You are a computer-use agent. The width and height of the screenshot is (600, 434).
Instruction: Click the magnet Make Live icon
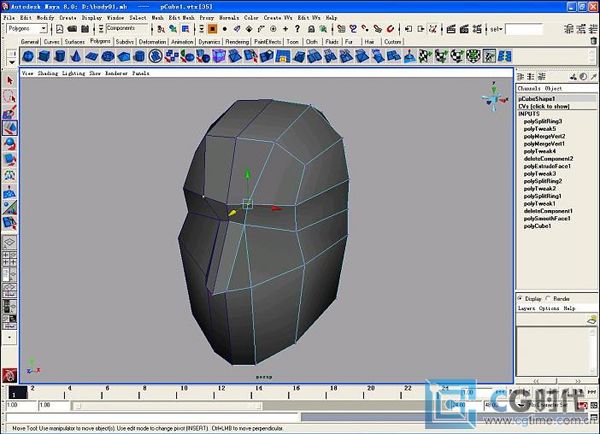pos(390,29)
